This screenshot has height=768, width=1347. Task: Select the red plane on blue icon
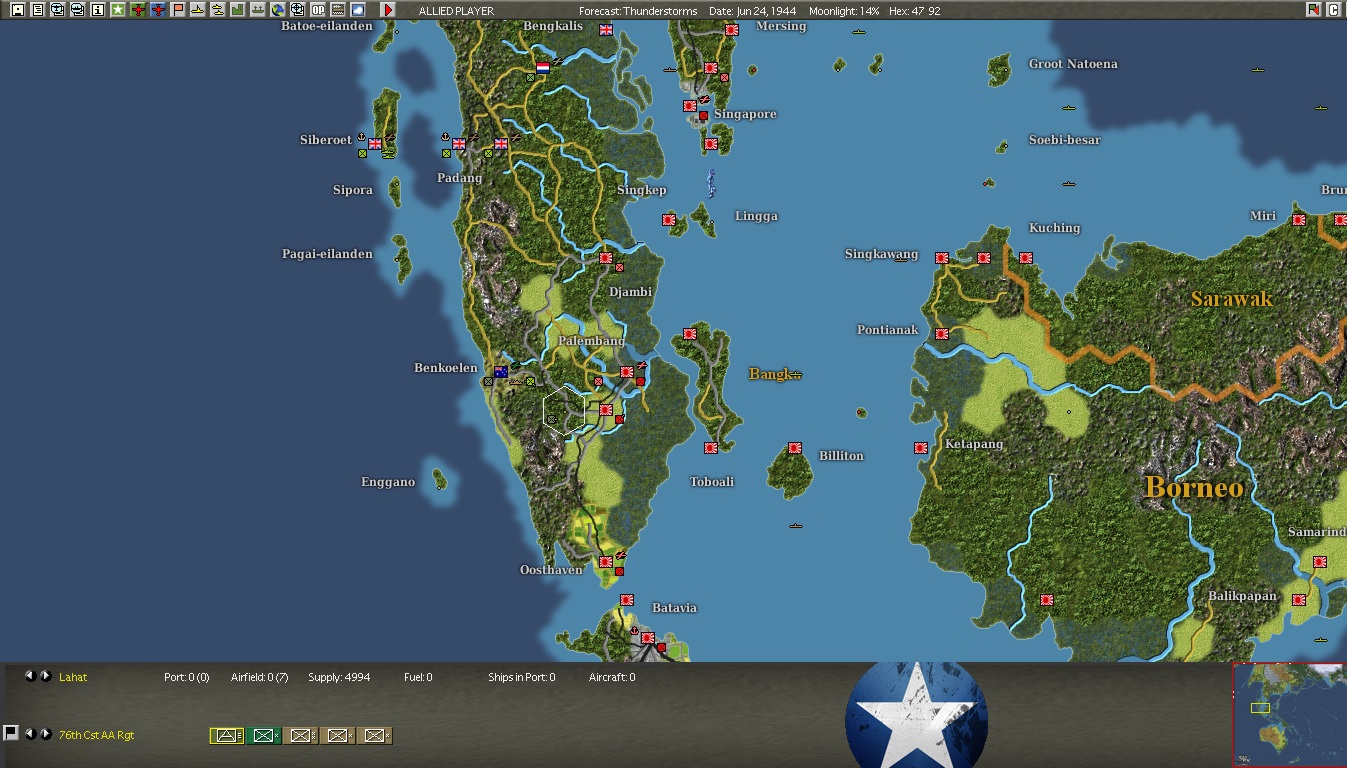click(158, 10)
